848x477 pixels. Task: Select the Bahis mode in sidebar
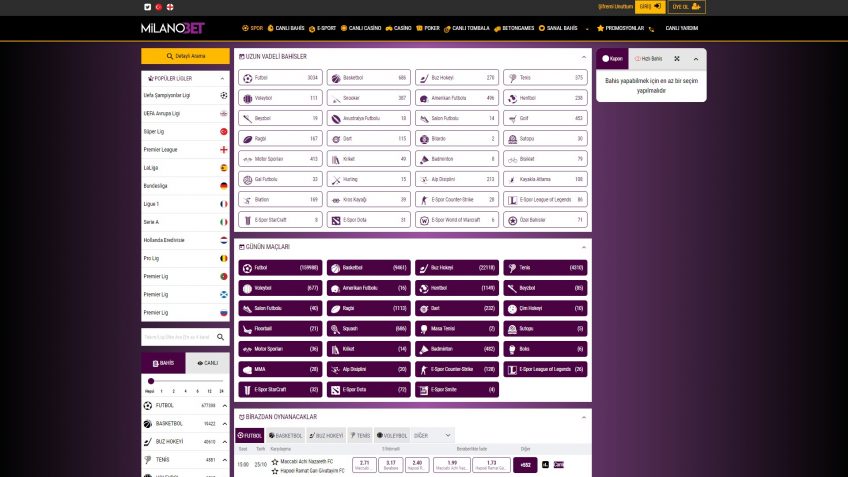click(x=163, y=363)
